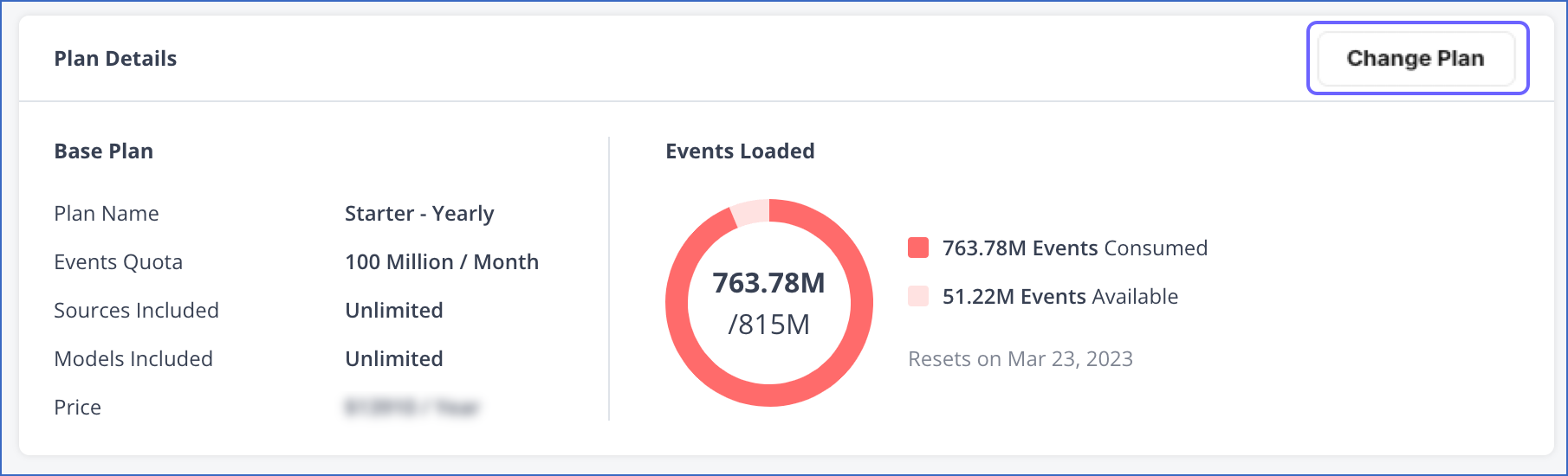Select the Base Plan heading

point(103,151)
